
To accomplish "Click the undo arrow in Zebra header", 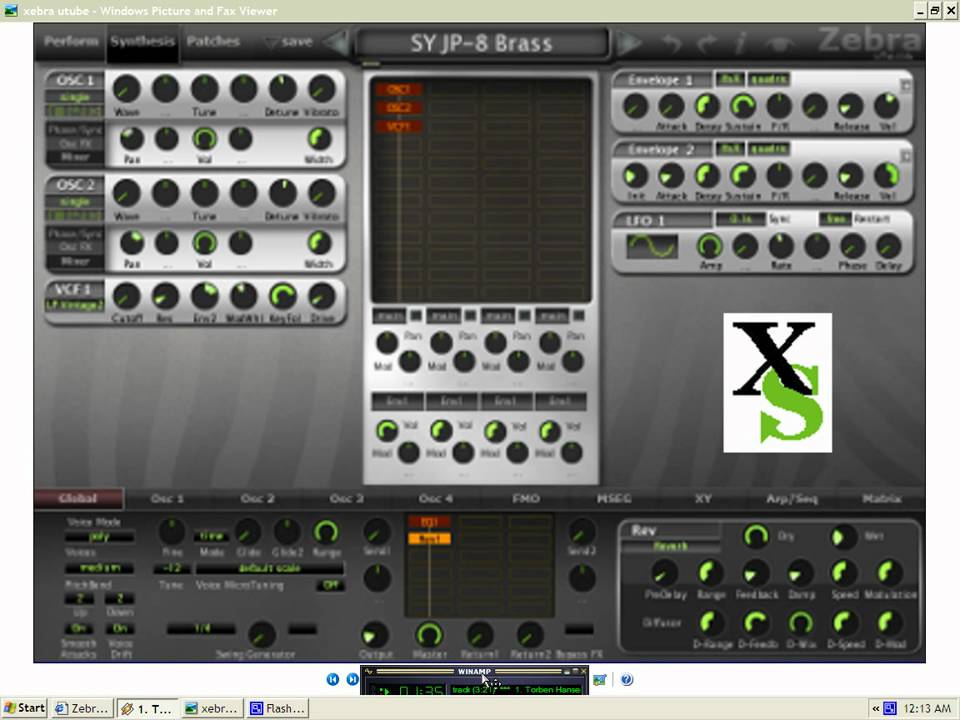I will (671, 43).
